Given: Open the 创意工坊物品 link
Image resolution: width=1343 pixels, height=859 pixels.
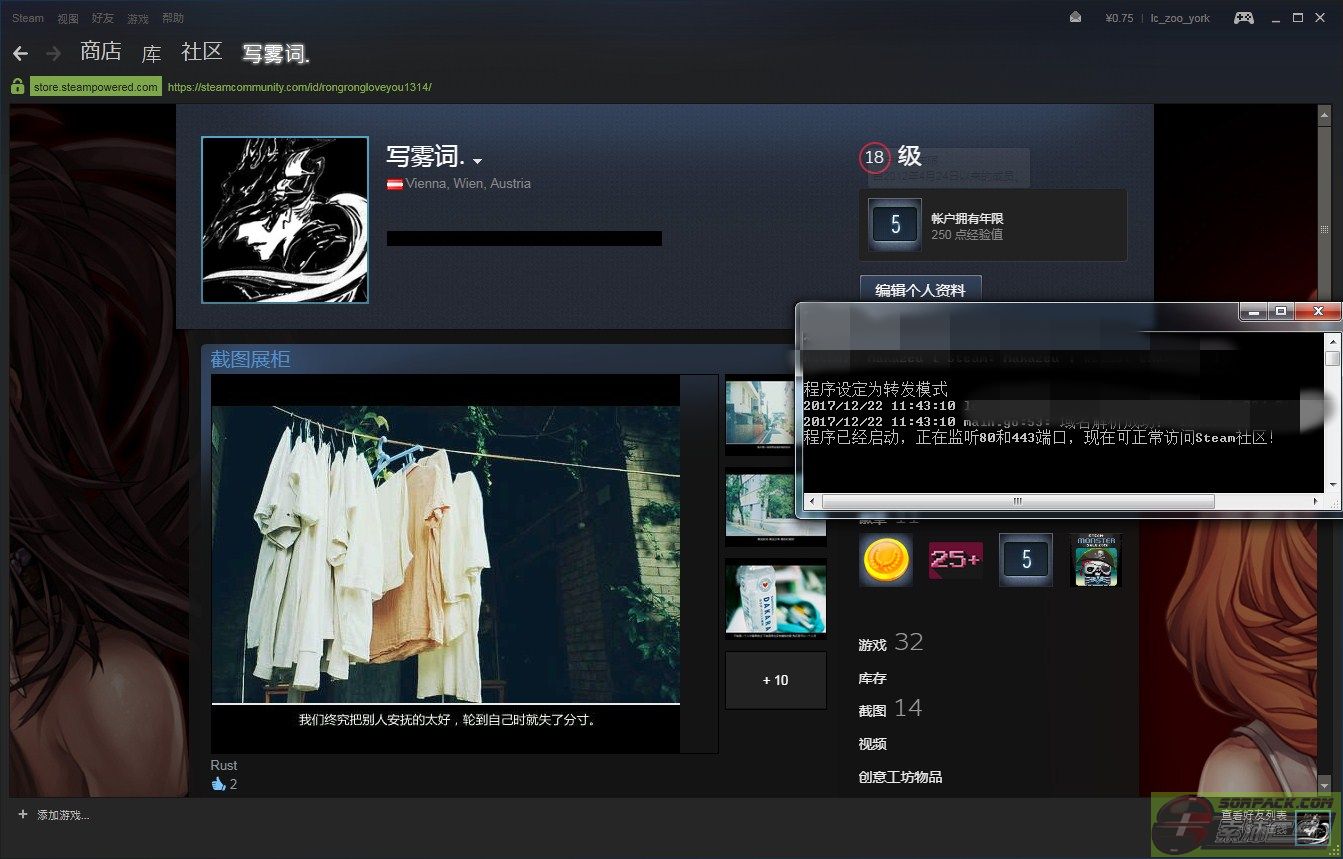Looking at the screenshot, I should (x=900, y=777).
